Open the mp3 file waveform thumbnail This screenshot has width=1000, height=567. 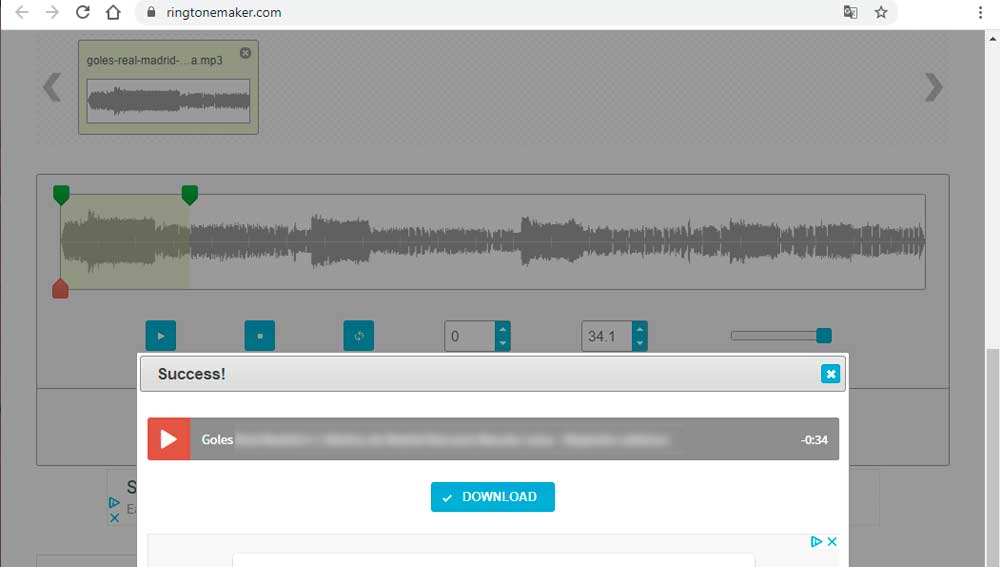168,101
